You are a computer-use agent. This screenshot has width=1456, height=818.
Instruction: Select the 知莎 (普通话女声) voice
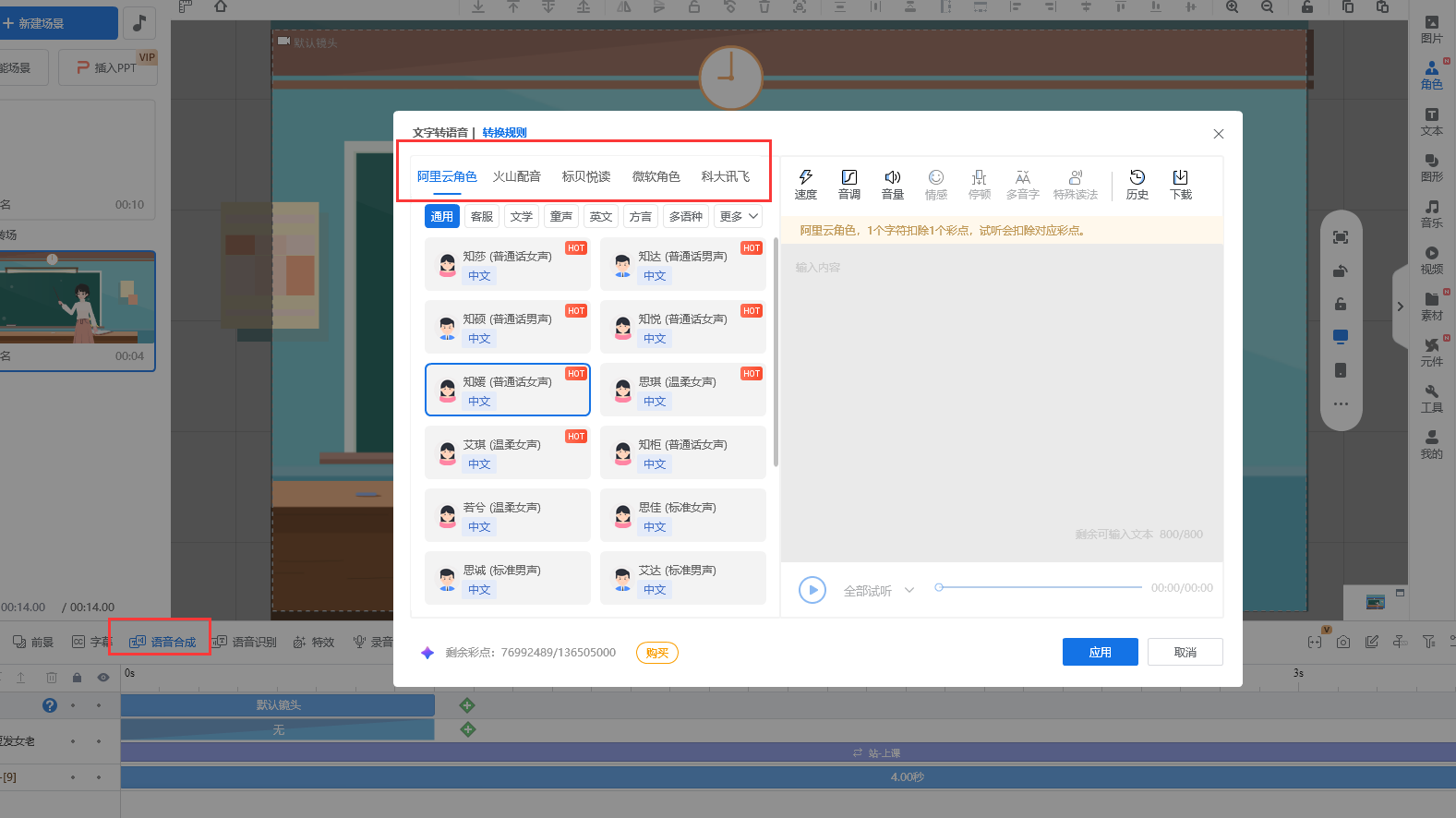pyautogui.click(x=508, y=264)
